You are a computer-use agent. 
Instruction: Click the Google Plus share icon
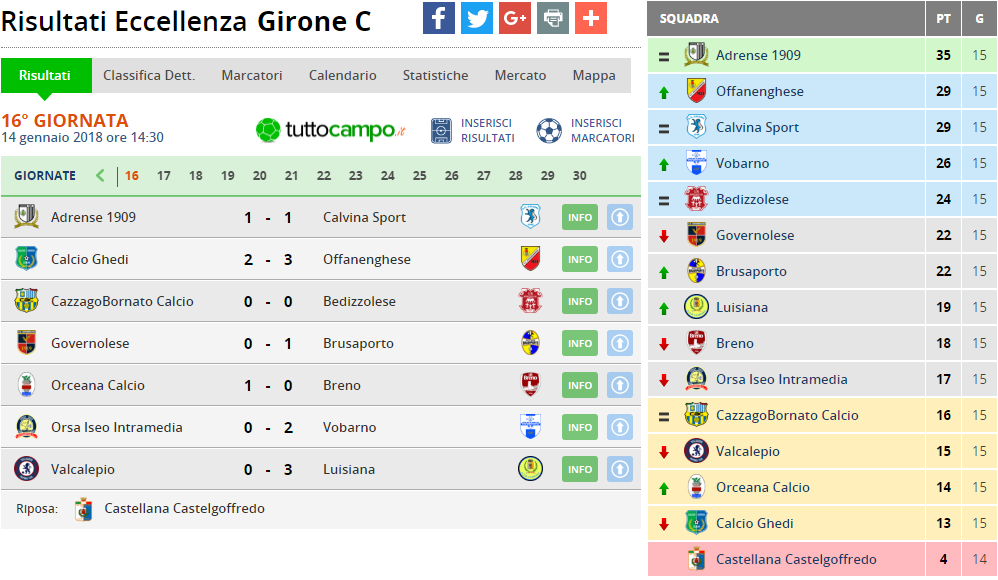click(x=515, y=18)
